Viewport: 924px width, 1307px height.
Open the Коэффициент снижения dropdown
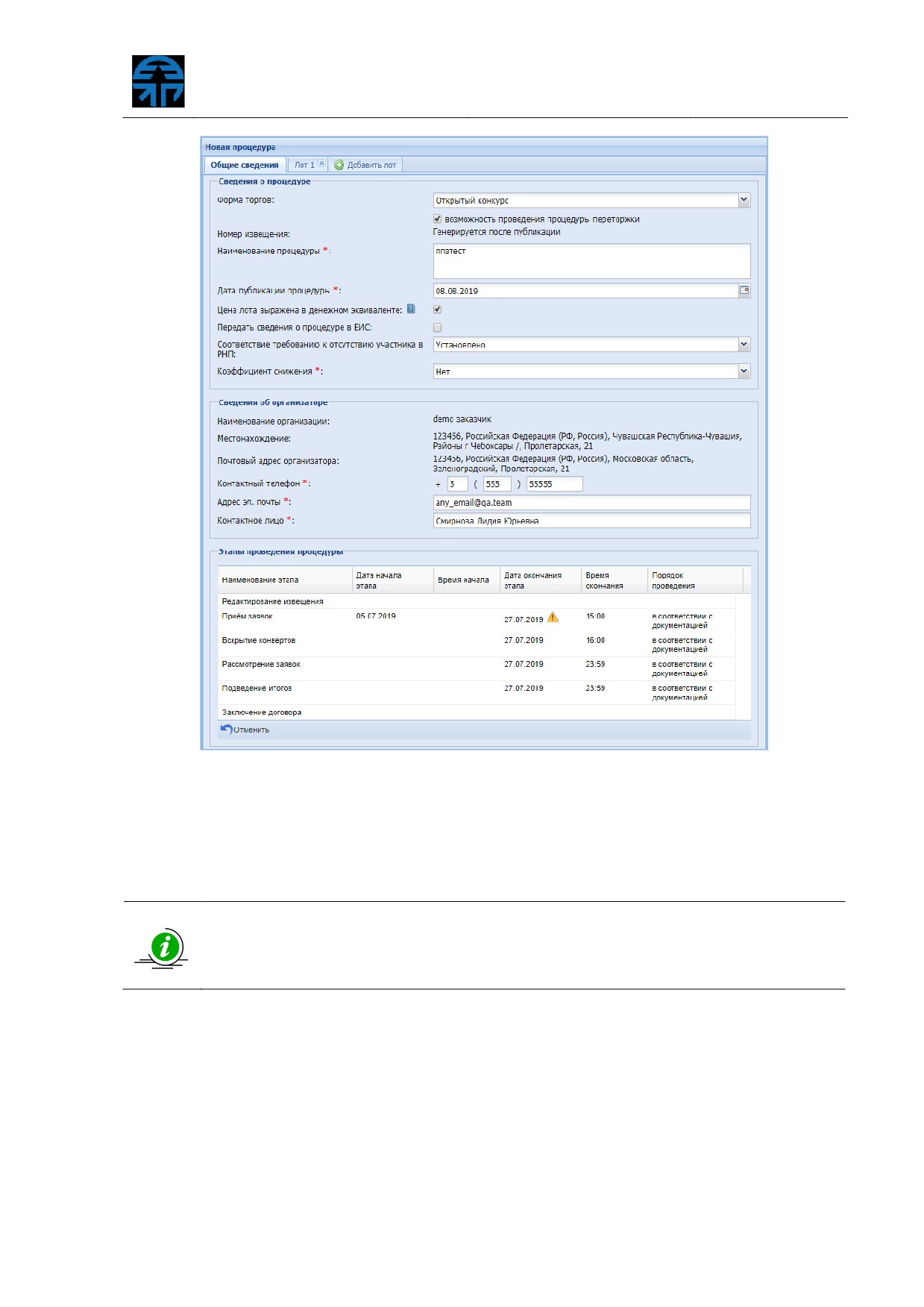[744, 371]
